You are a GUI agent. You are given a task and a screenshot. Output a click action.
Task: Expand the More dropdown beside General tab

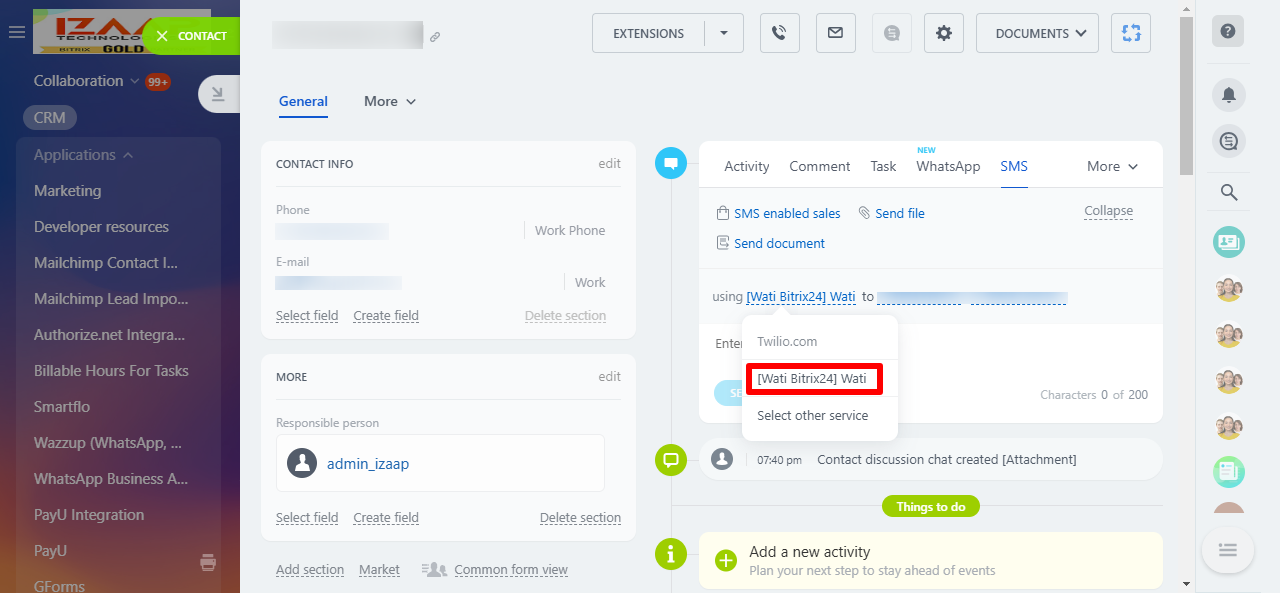click(x=390, y=101)
